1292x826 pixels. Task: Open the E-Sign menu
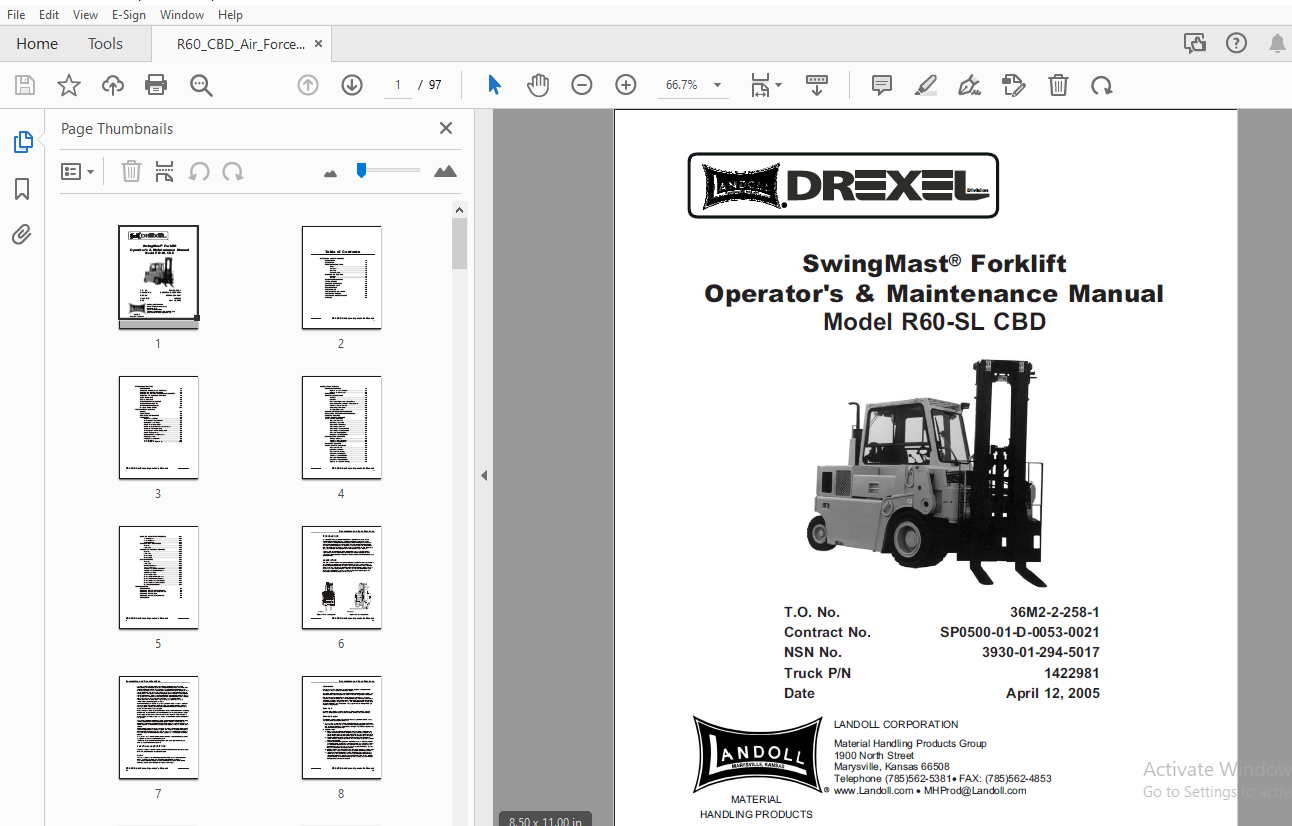pos(129,15)
